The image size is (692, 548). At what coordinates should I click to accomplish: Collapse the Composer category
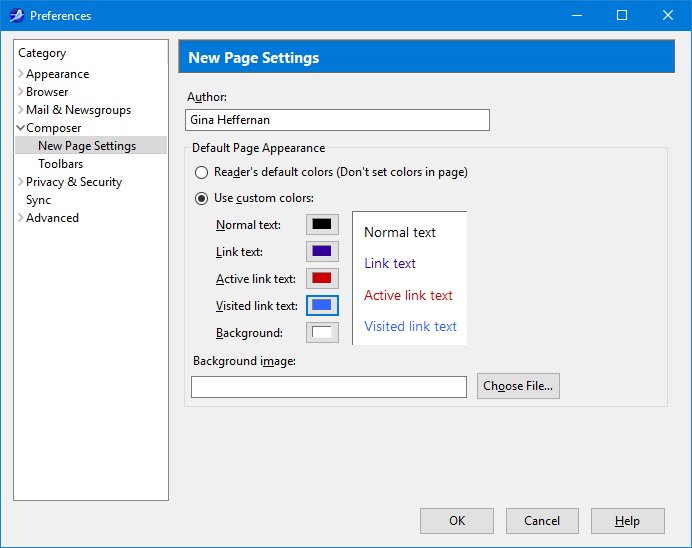[x=20, y=128]
